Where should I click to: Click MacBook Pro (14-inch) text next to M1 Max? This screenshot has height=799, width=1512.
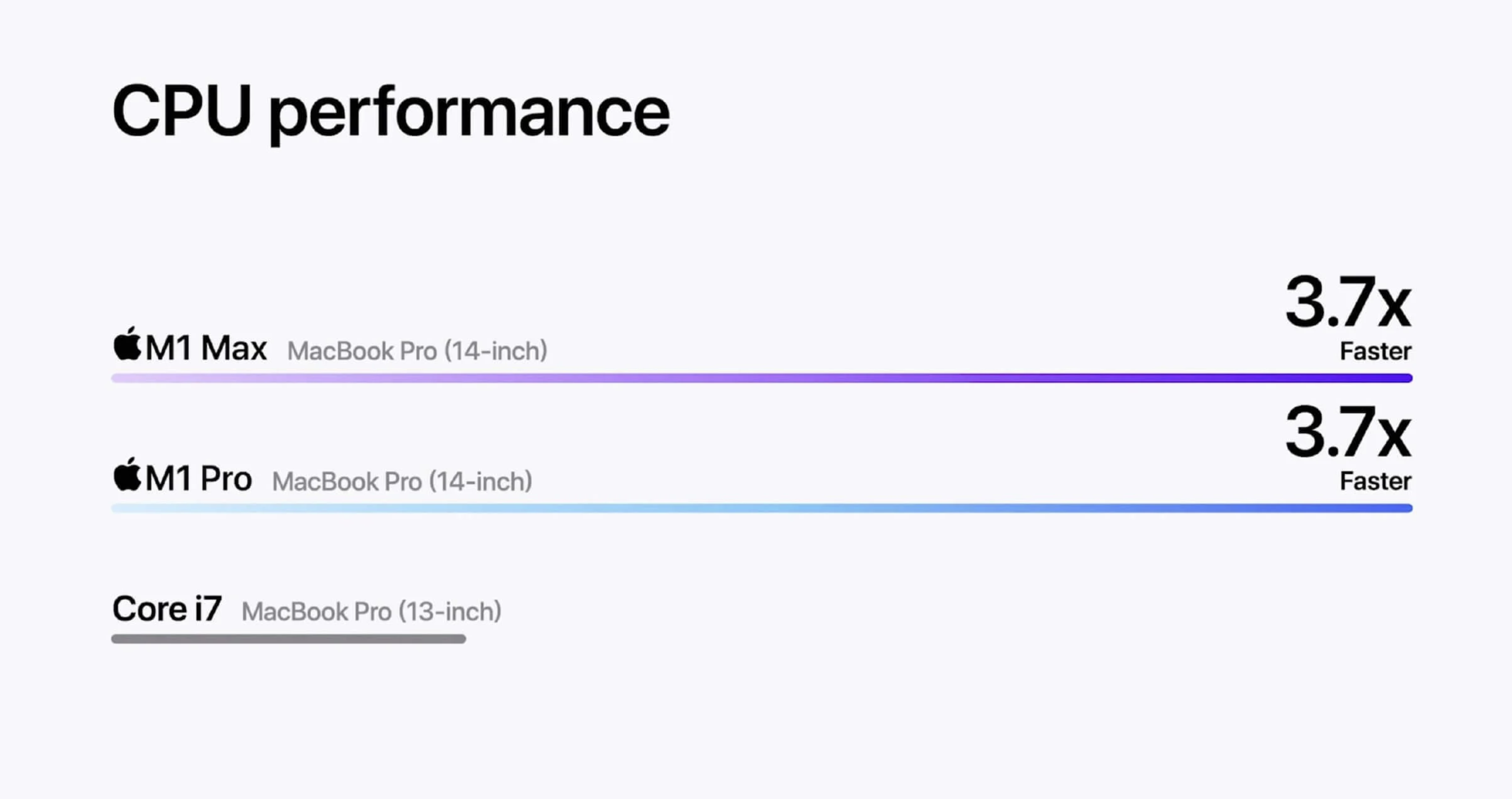point(417,351)
